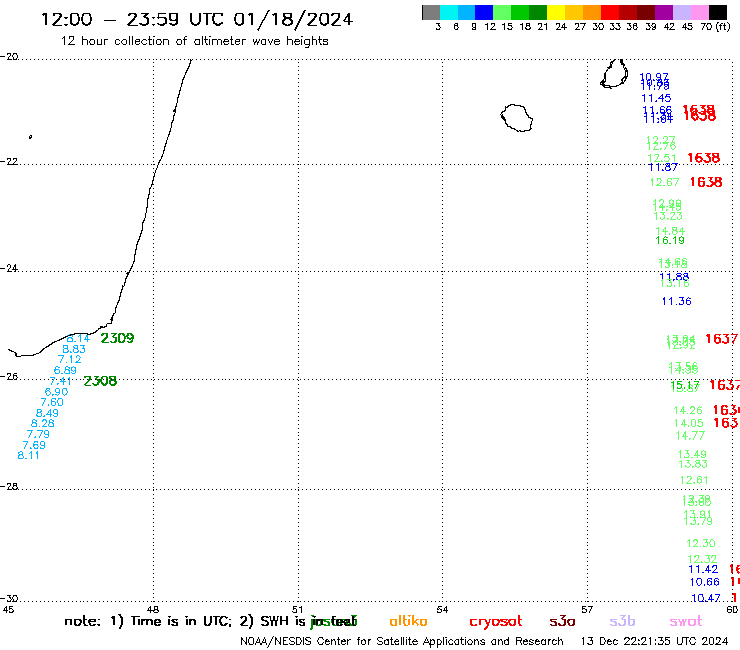Click the date title '12:00 – 23:59 UTC 01/18/2024'
Image resolution: width=740 pixels, height=650 pixels.
[x=197, y=19]
